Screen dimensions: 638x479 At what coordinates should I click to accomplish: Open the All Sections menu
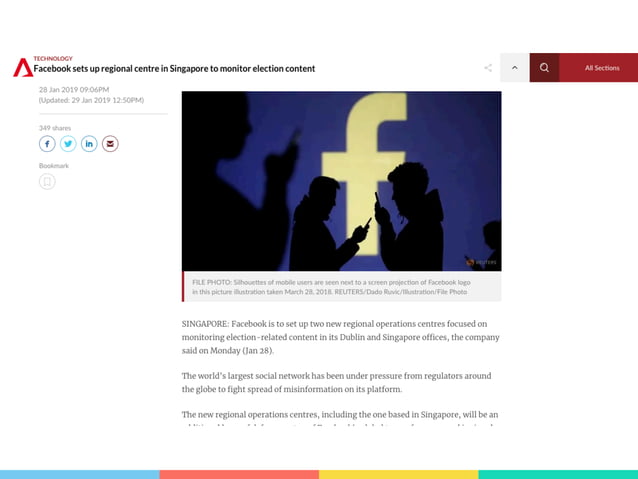pos(602,68)
